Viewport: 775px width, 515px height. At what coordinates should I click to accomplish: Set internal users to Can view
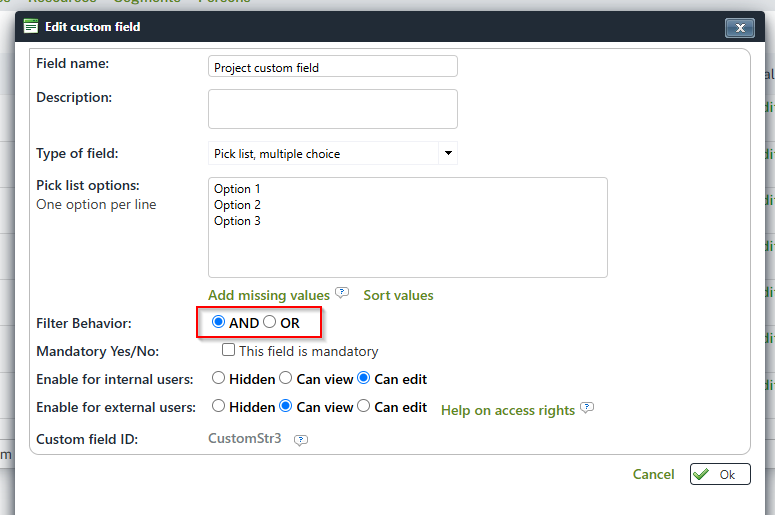pyautogui.click(x=286, y=379)
